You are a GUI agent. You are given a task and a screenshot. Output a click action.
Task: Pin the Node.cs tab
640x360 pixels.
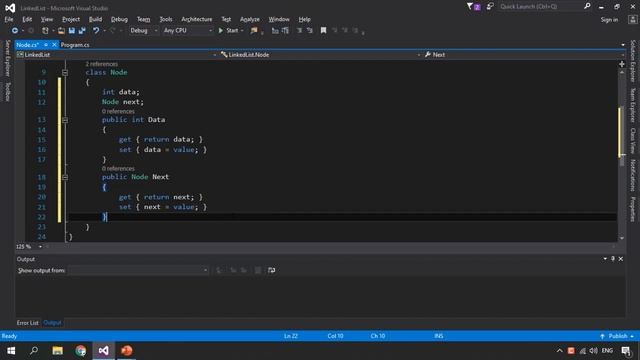coord(46,45)
